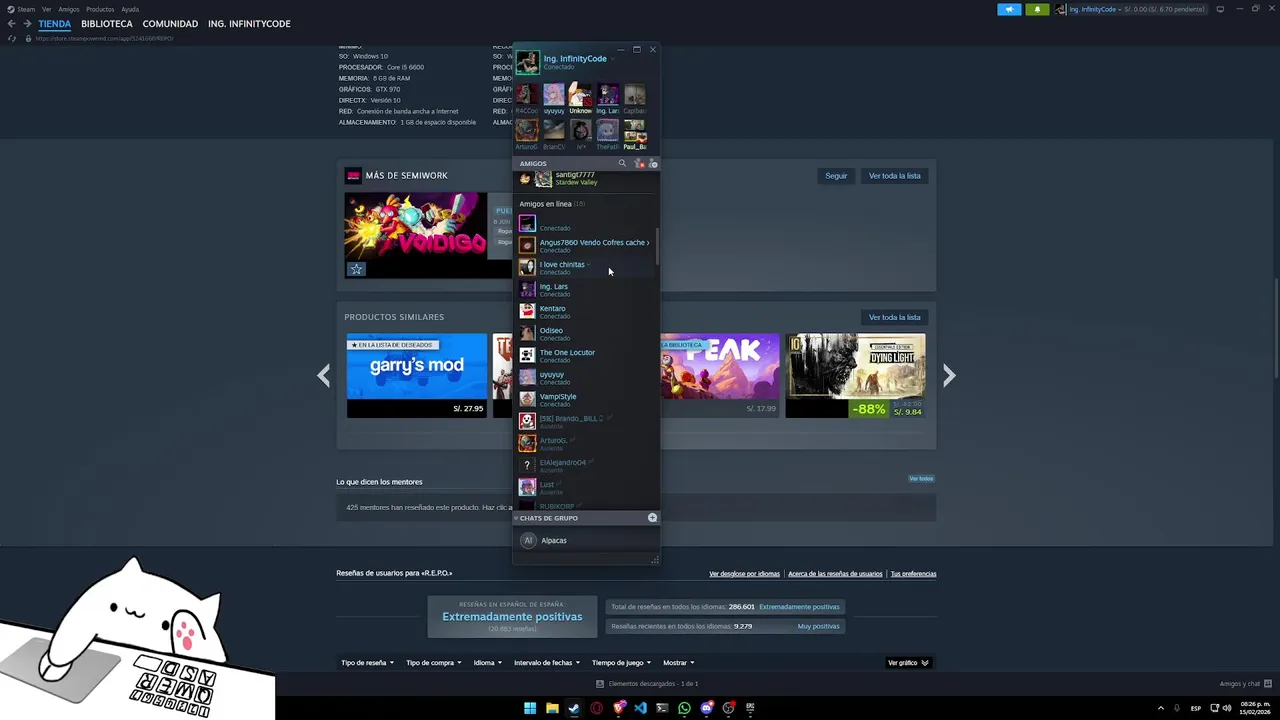
Task: Open the green notifications bell
Action: (1037, 9)
